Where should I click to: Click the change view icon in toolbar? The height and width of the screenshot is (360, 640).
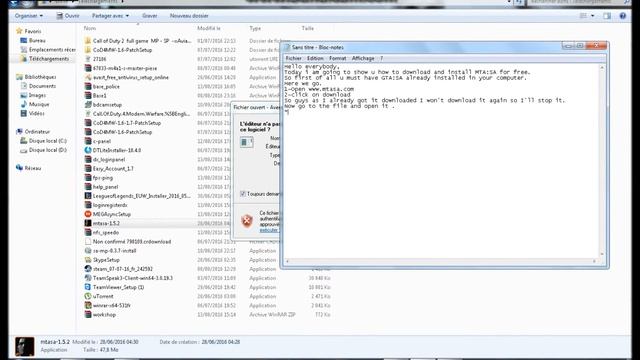[583, 16]
